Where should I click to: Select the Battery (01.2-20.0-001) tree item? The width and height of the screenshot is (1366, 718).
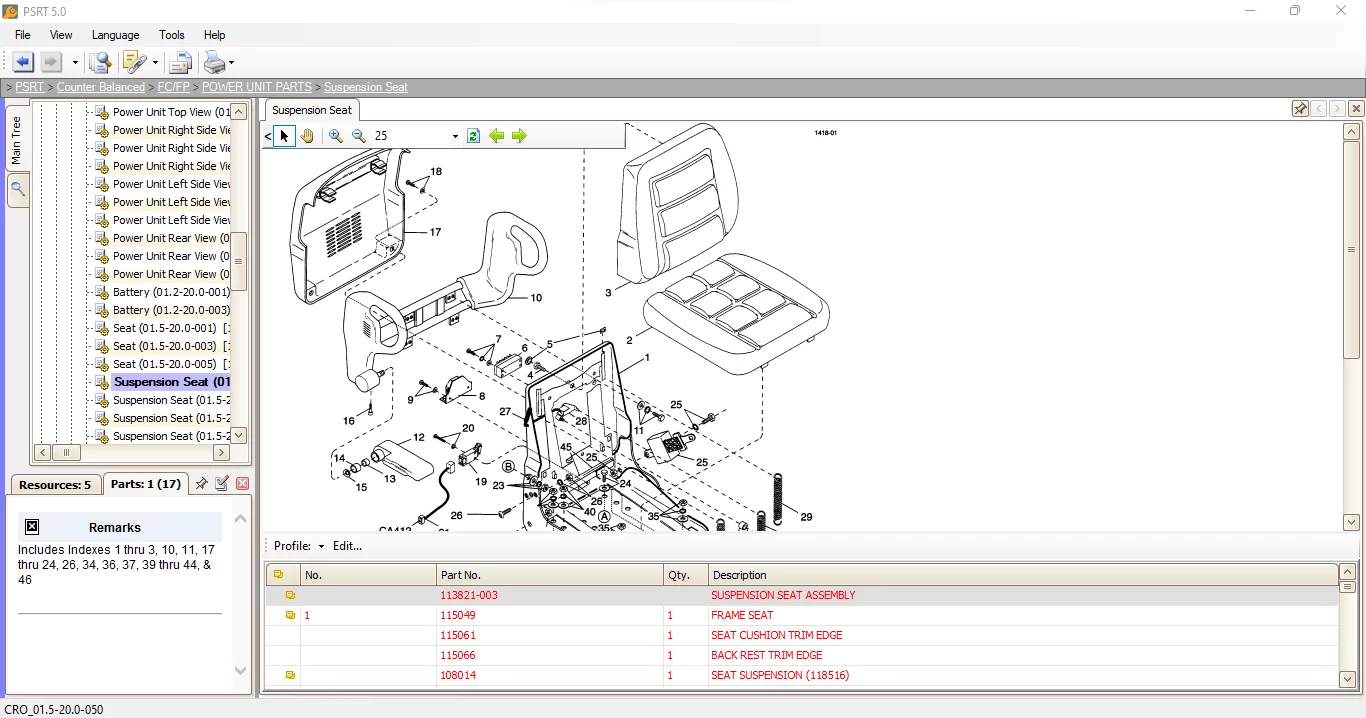coord(168,292)
